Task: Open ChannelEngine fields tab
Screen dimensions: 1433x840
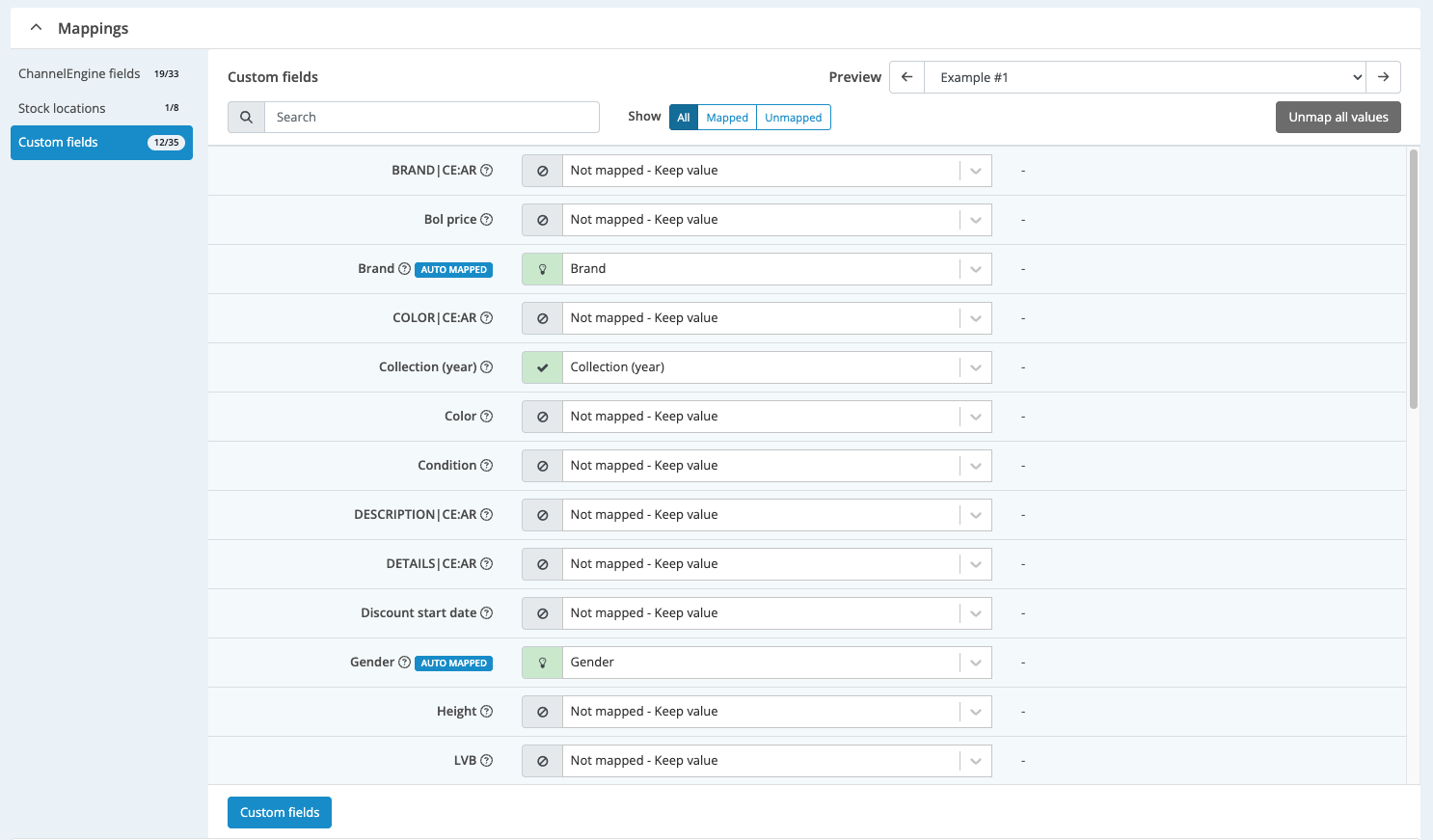Action: click(101, 74)
